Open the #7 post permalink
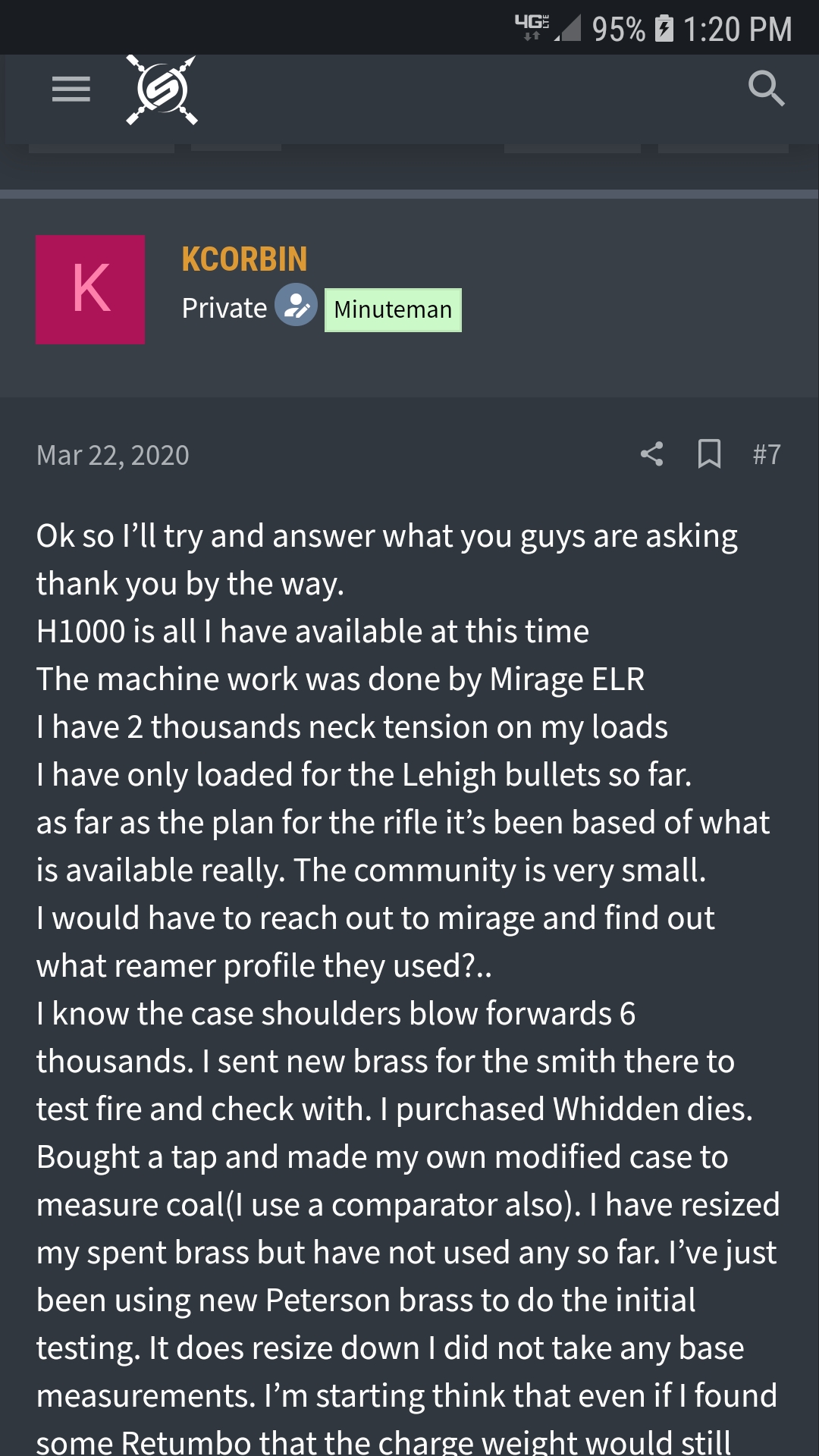Image resolution: width=819 pixels, height=1456 pixels. tap(767, 454)
